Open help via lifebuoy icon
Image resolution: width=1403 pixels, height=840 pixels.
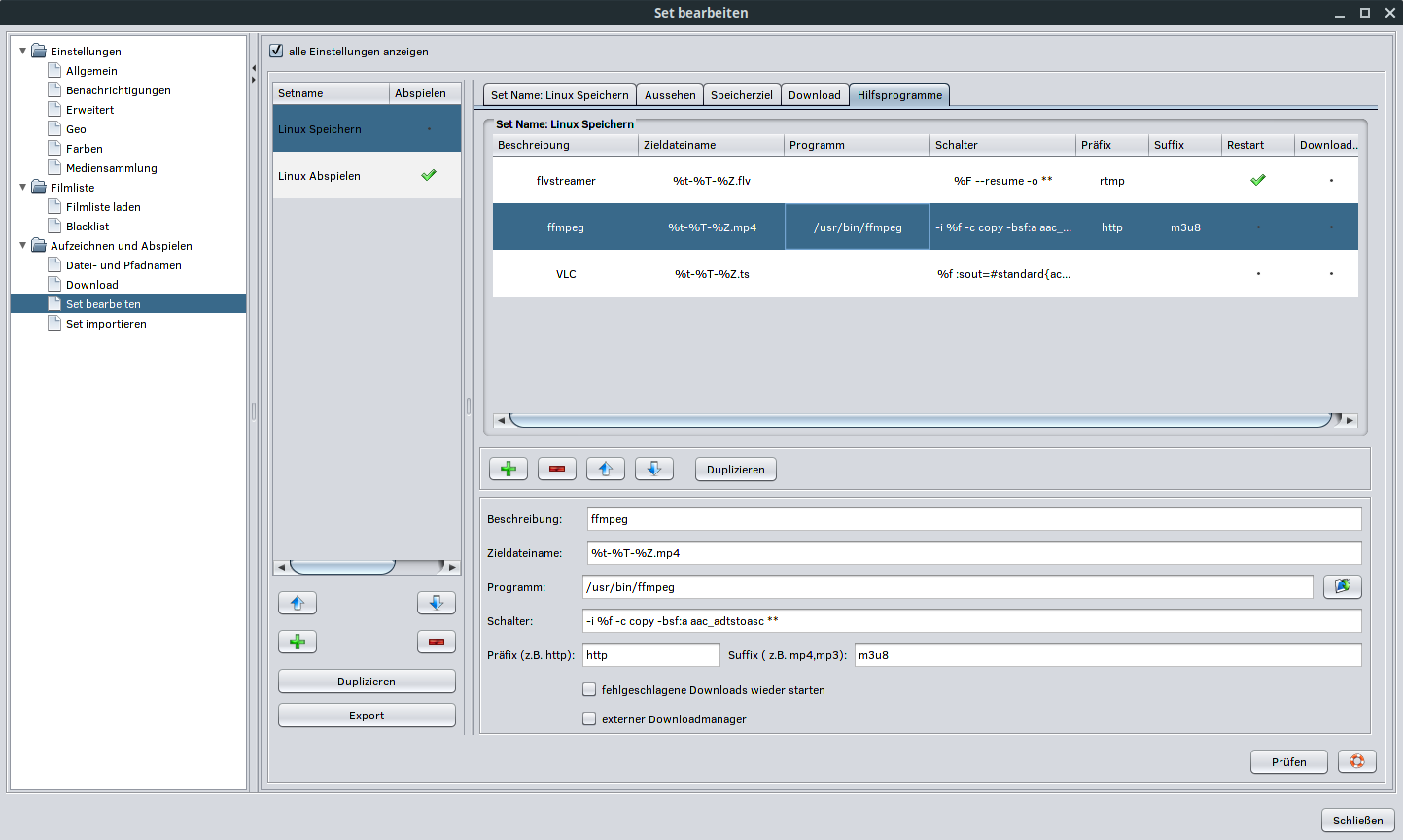(x=1356, y=762)
